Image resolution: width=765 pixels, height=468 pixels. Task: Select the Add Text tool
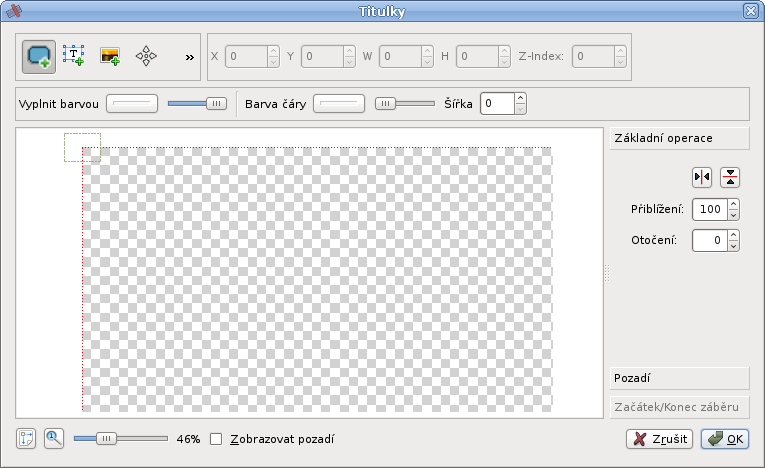click(x=74, y=56)
